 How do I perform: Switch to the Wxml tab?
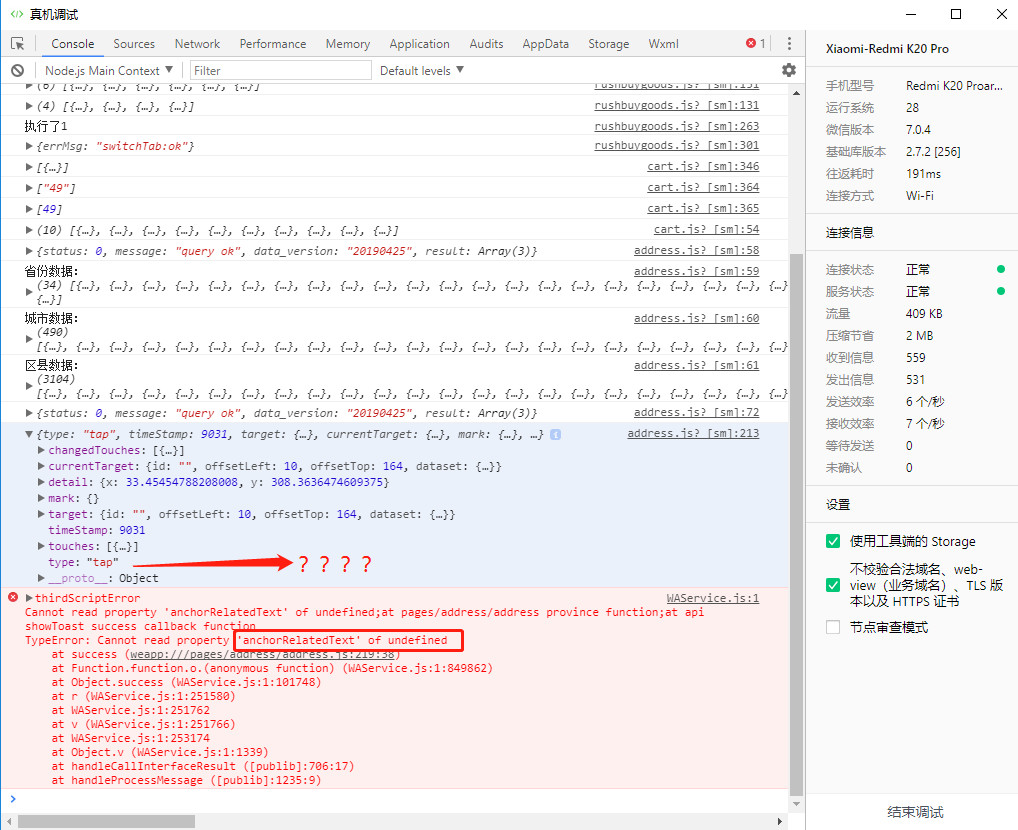[x=664, y=44]
